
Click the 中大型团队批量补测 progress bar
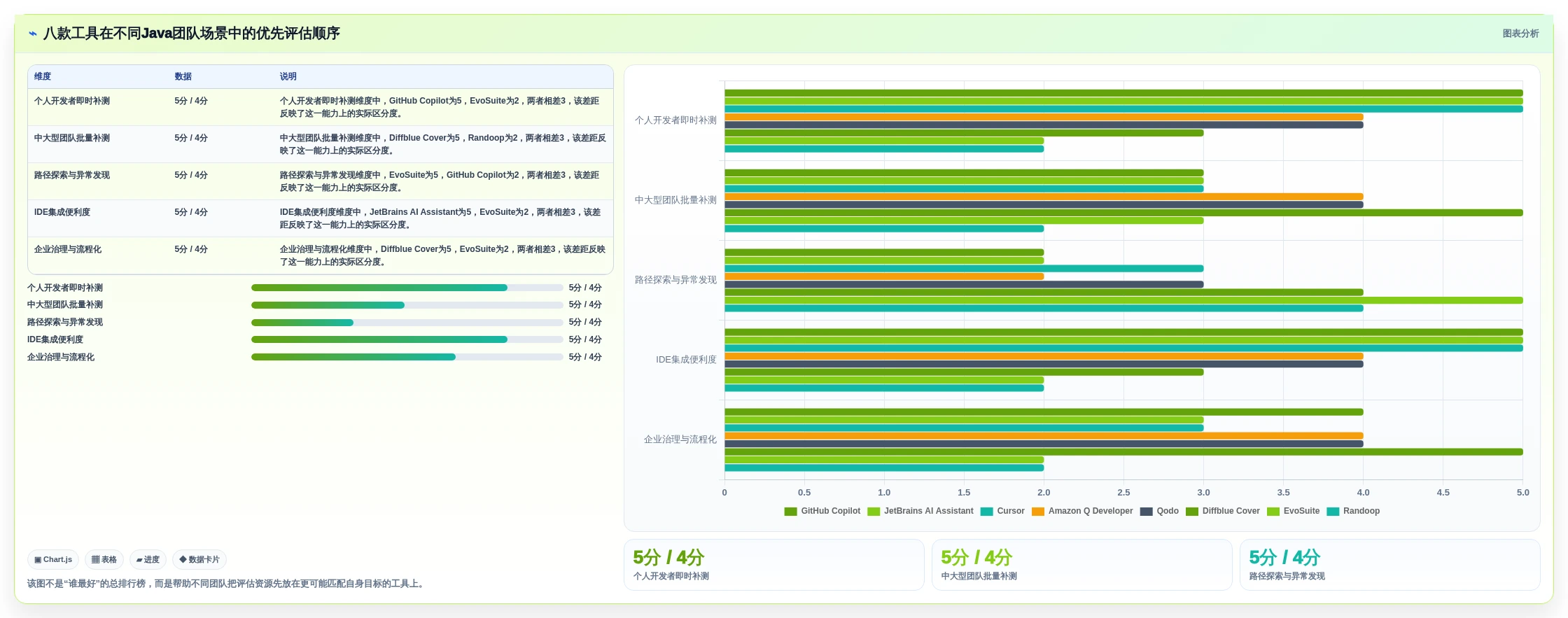click(407, 305)
